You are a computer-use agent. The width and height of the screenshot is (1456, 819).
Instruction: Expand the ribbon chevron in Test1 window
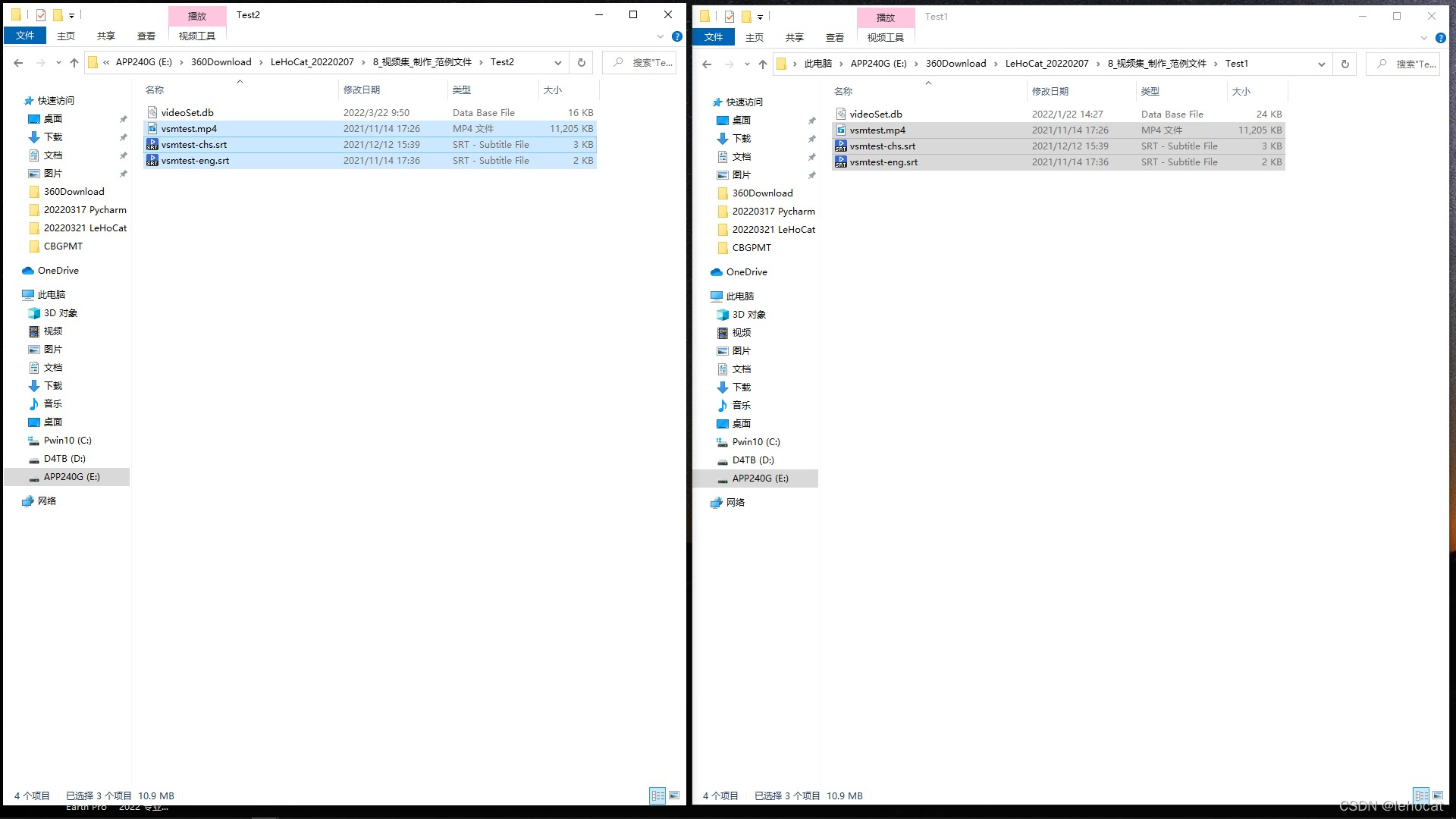tap(1423, 38)
